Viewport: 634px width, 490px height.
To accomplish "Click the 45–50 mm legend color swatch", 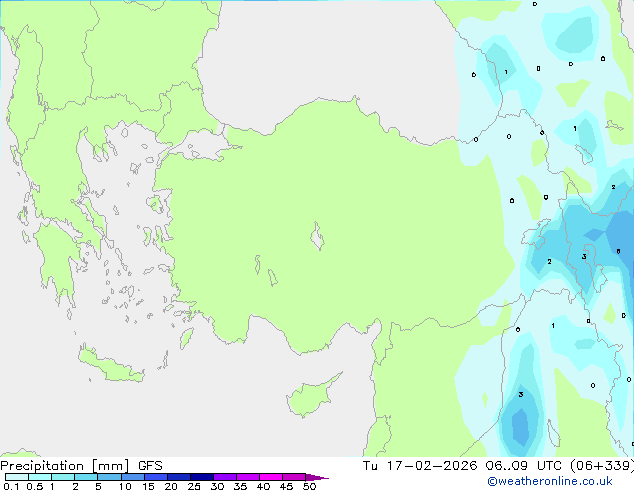I will 294,477.
